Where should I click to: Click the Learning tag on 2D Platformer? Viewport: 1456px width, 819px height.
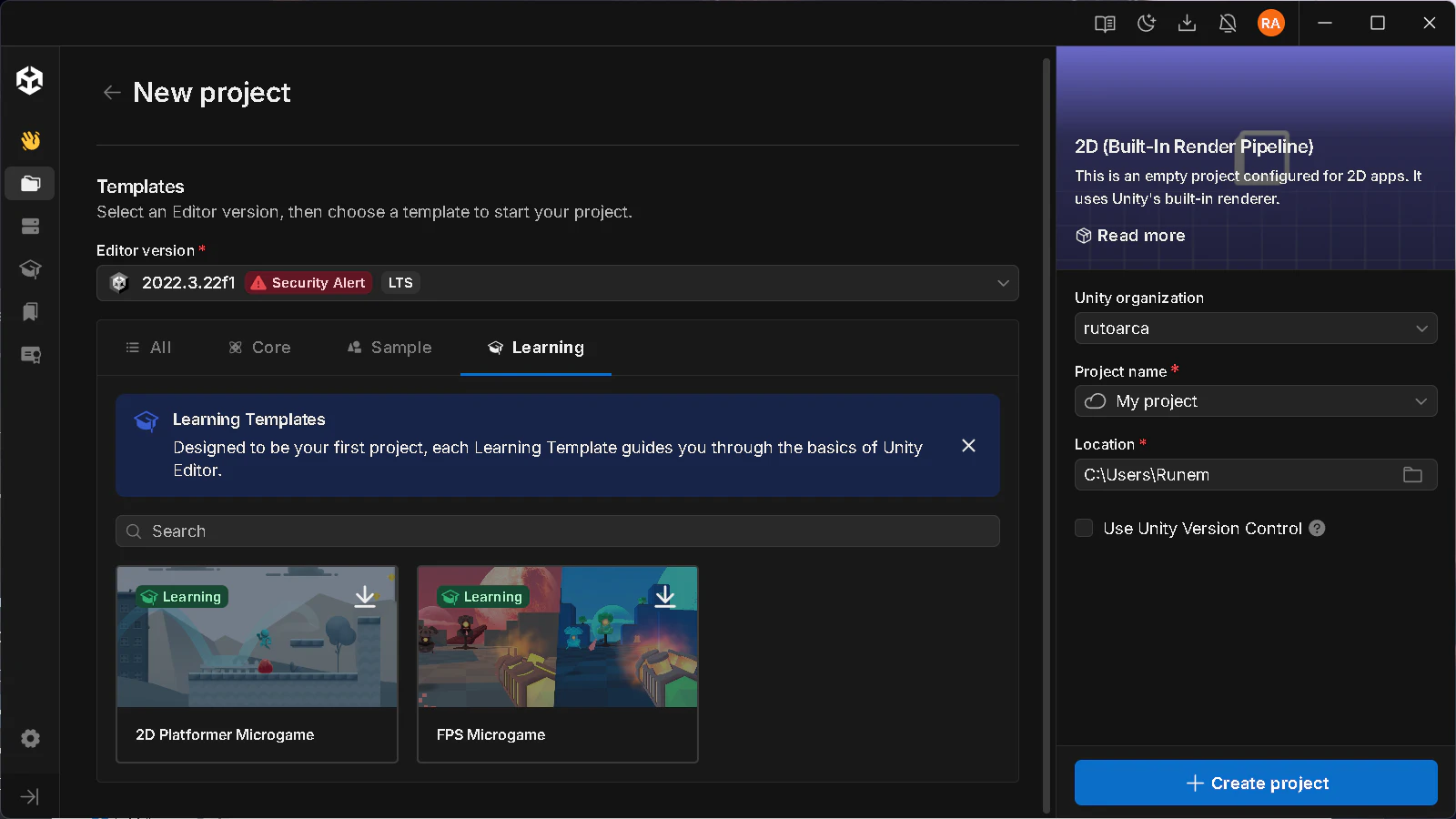point(182,597)
